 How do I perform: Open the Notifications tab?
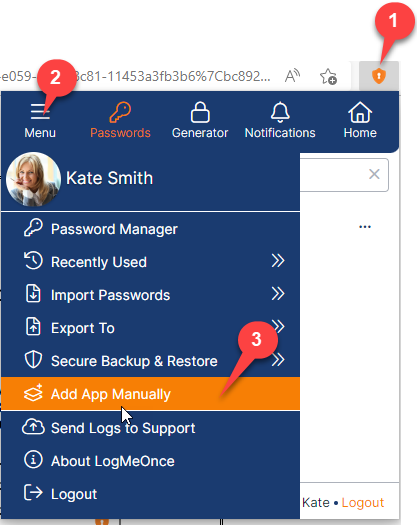point(280,120)
